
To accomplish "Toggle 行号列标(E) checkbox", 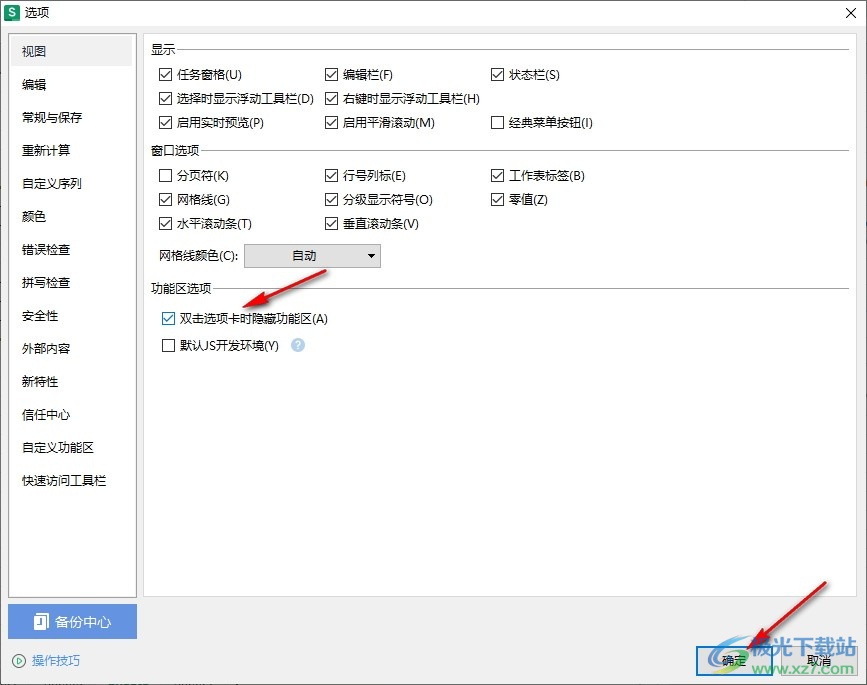I will tap(331, 176).
